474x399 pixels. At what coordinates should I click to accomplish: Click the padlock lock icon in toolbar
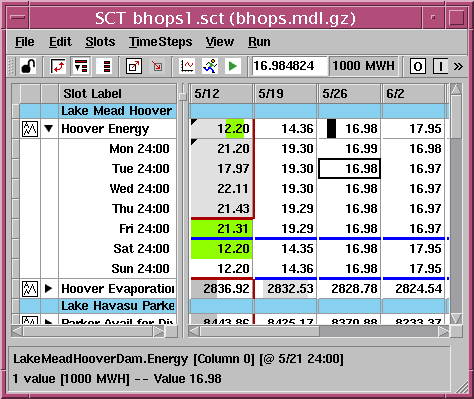pyautogui.click(x=29, y=66)
